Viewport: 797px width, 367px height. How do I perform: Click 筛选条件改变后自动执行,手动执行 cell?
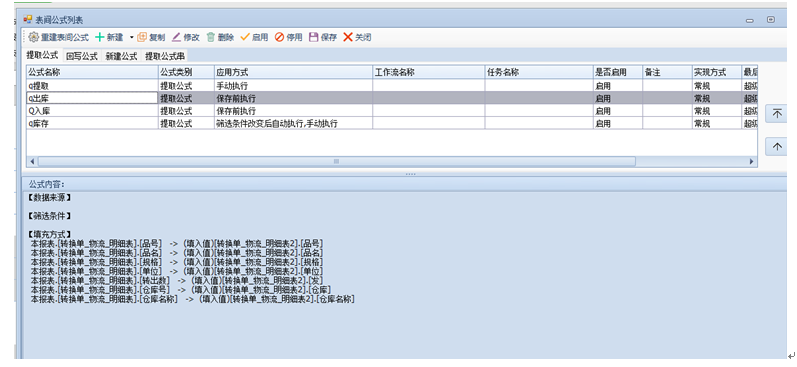(x=293, y=123)
